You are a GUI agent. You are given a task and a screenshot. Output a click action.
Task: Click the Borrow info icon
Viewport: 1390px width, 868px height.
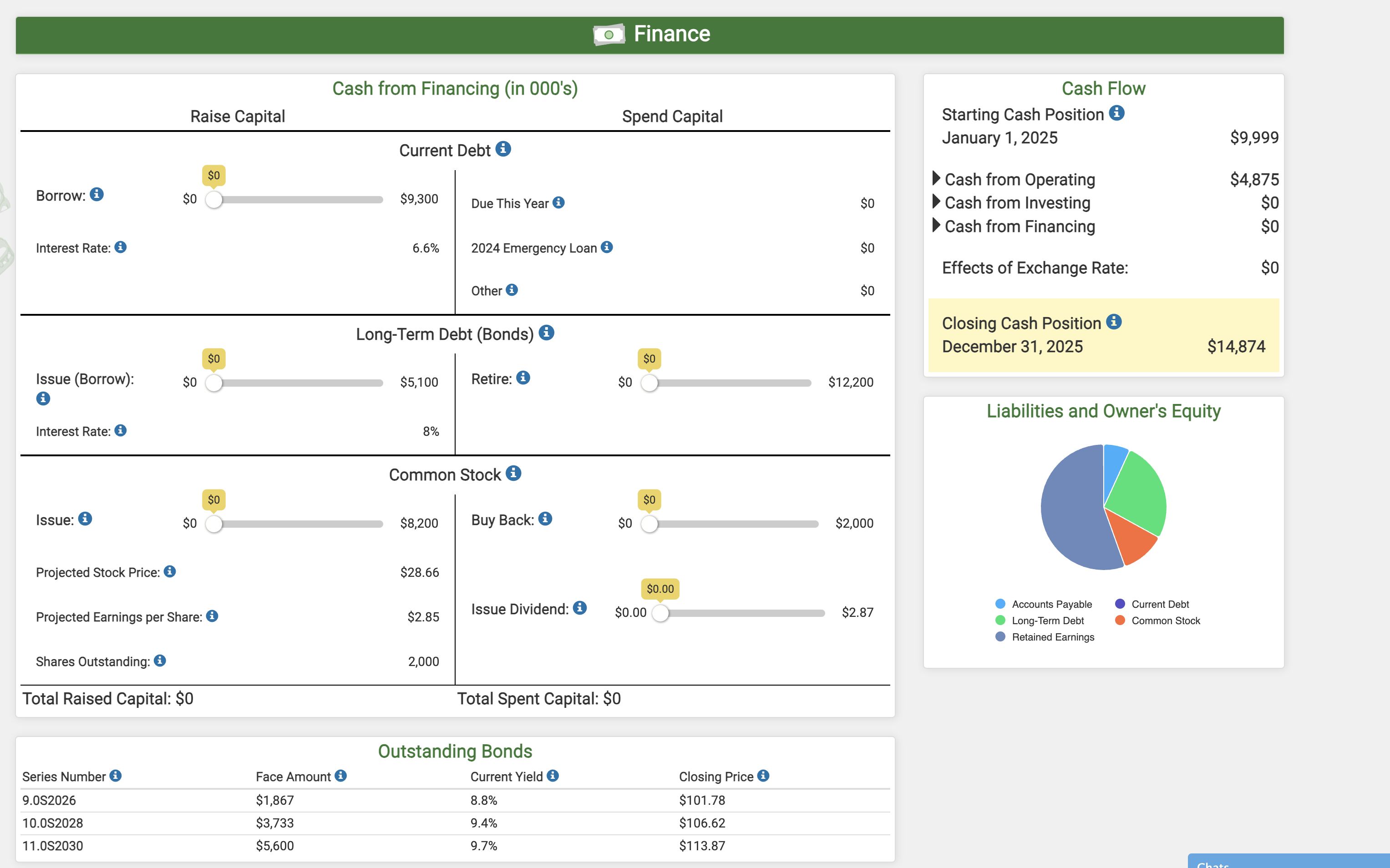tap(97, 195)
